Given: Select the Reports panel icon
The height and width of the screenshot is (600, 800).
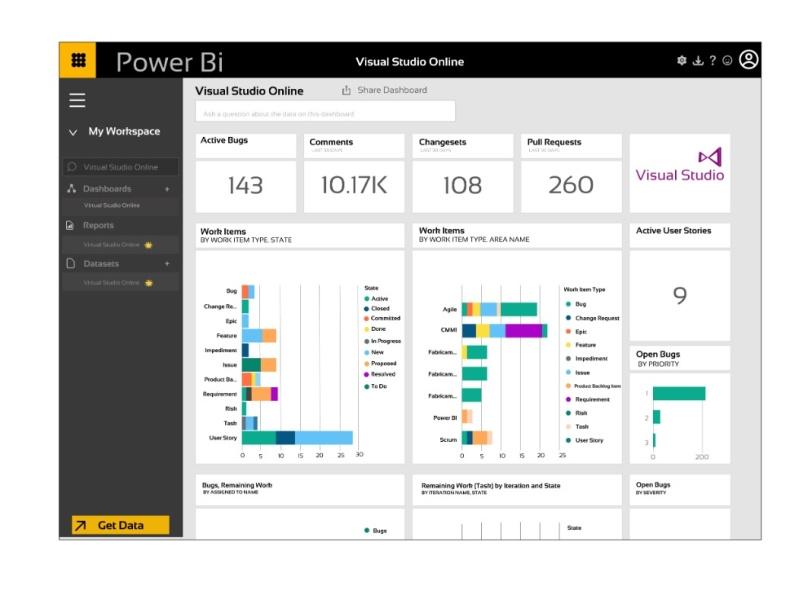Looking at the screenshot, I should coord(69,224).
